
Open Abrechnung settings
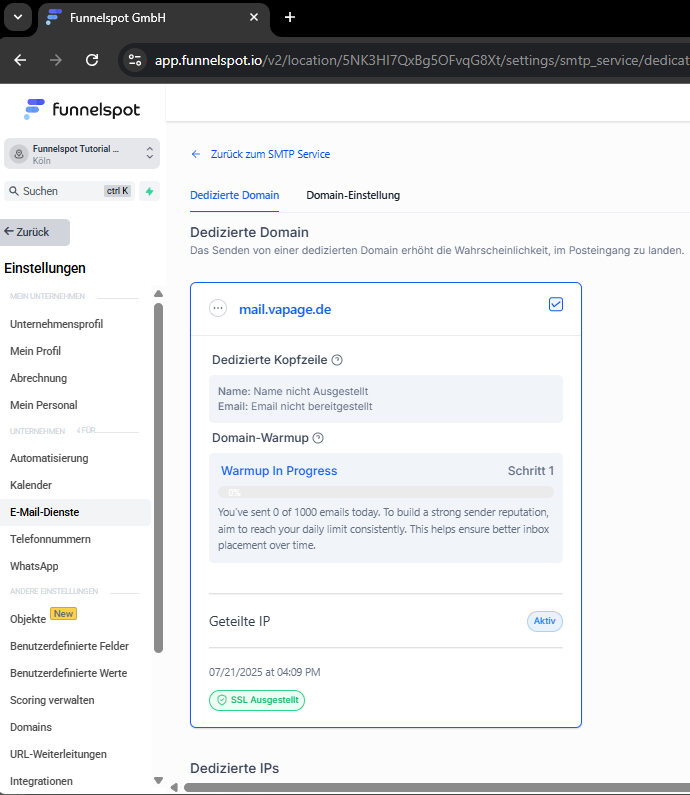[x=39, y=378]
